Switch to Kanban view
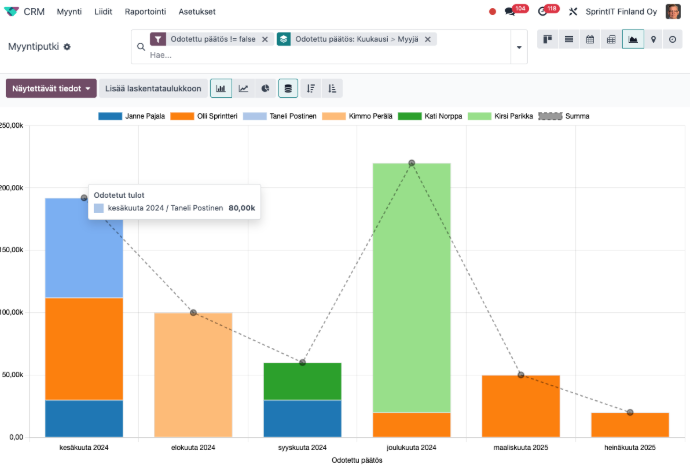Viewport: 690px width, 465px height. (548, 39)
